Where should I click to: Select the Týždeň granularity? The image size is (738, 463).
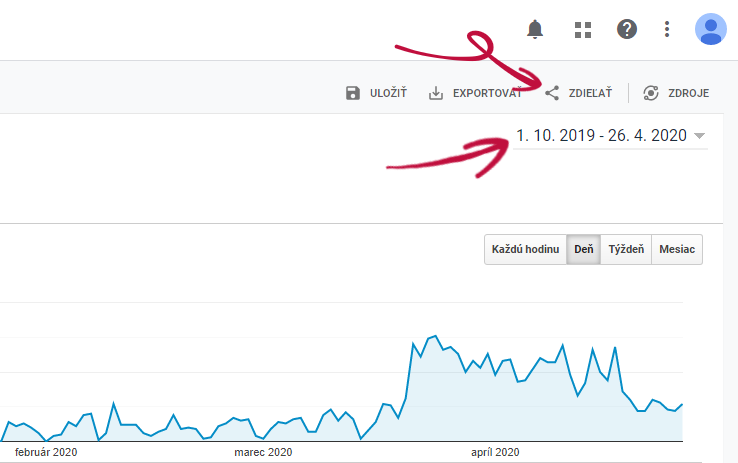626,249
